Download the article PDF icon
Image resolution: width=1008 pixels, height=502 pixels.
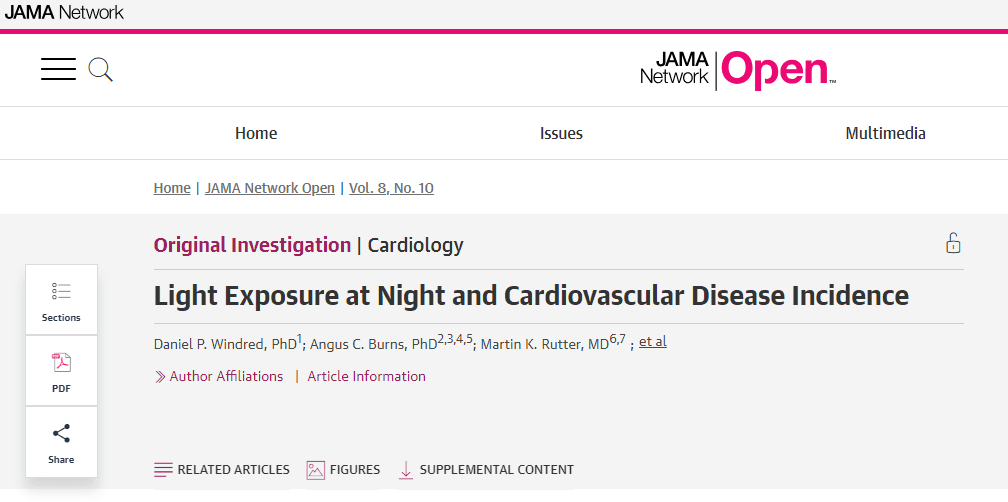pos(61,363)
